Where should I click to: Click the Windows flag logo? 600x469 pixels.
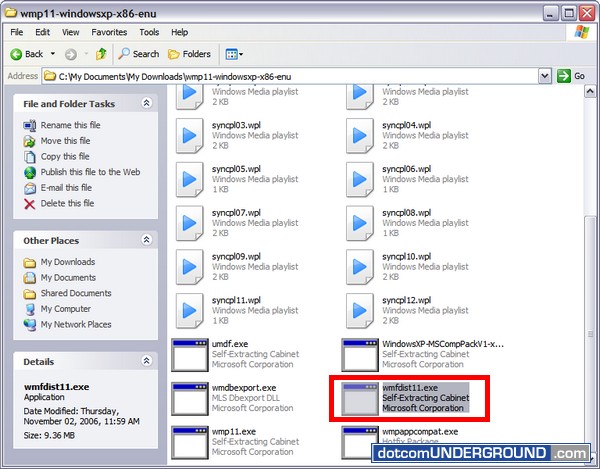pos(582,33)
